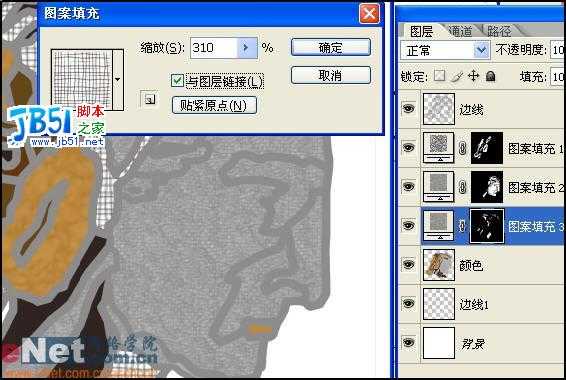
Task: Click the lock all padlock icon
Action: (x=490, y=76)
